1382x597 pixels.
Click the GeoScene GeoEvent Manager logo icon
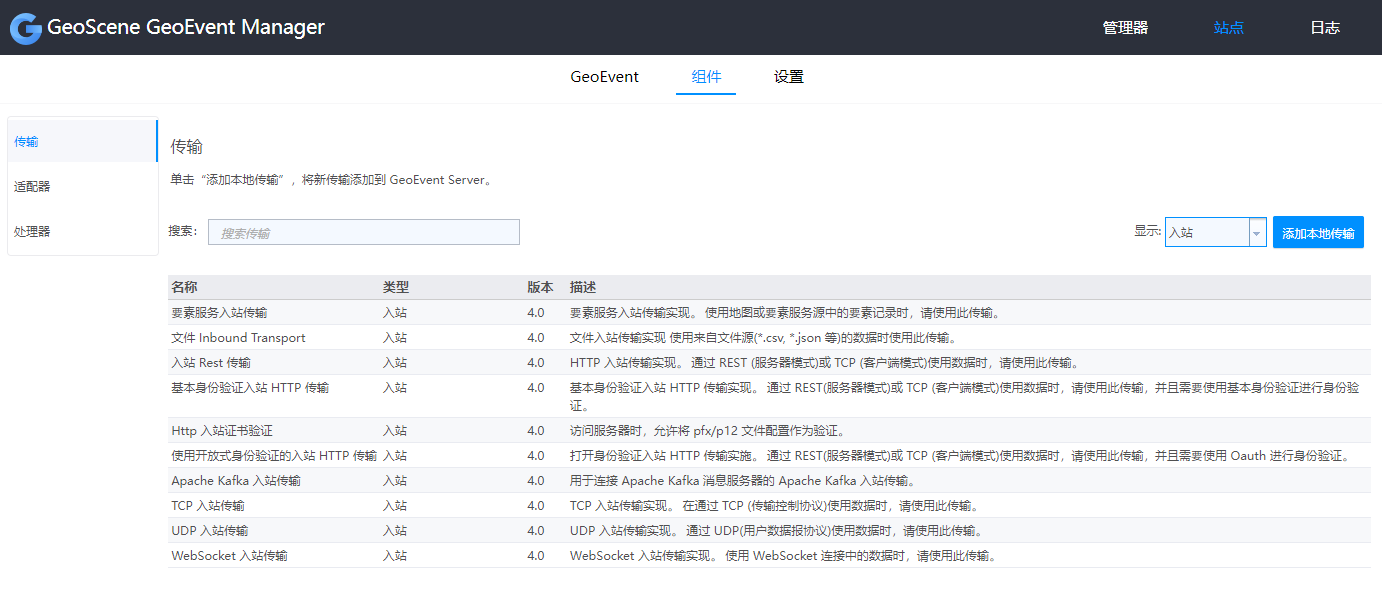click(x=25, y=27)
